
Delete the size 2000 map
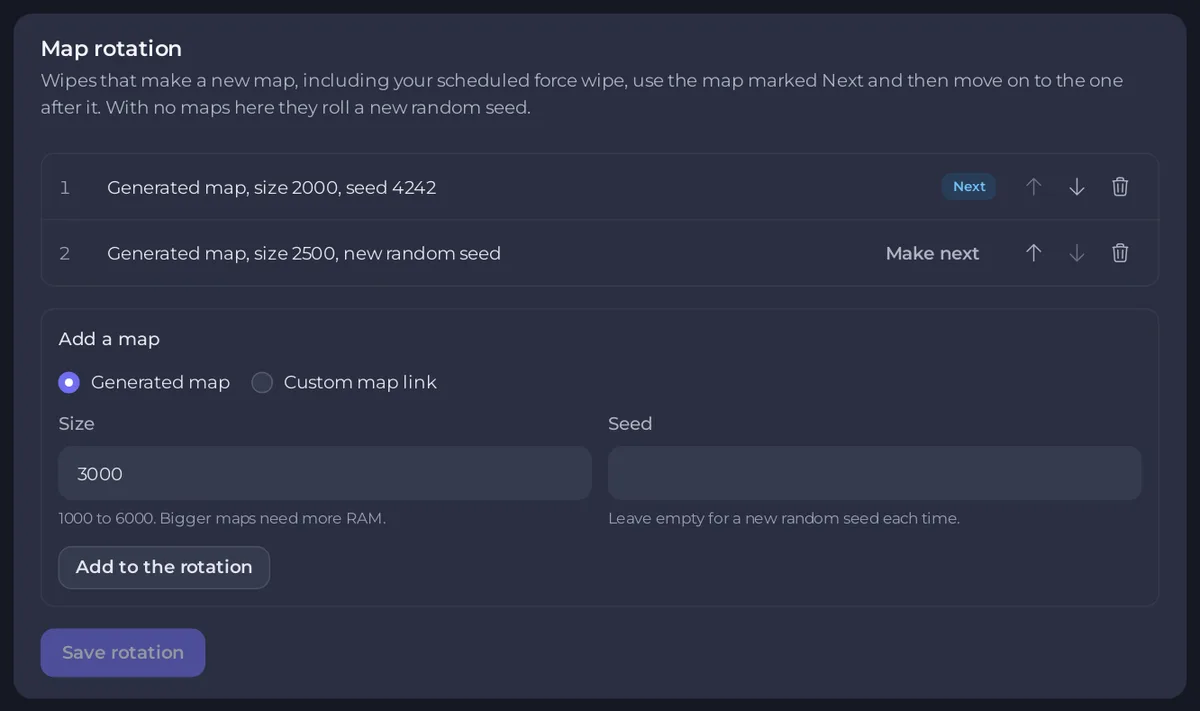point(1120,187)
